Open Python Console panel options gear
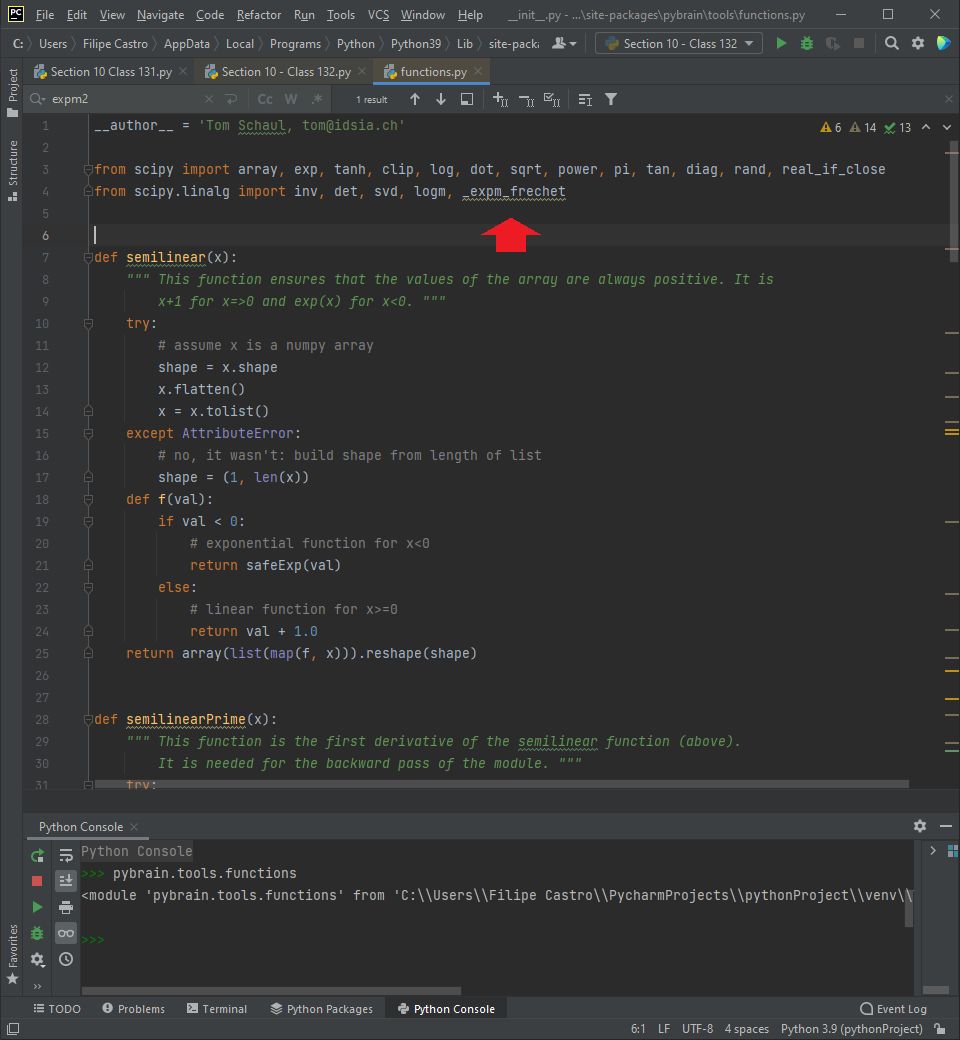The width and height of the screenshot is (960, 1040). [920, 826]
